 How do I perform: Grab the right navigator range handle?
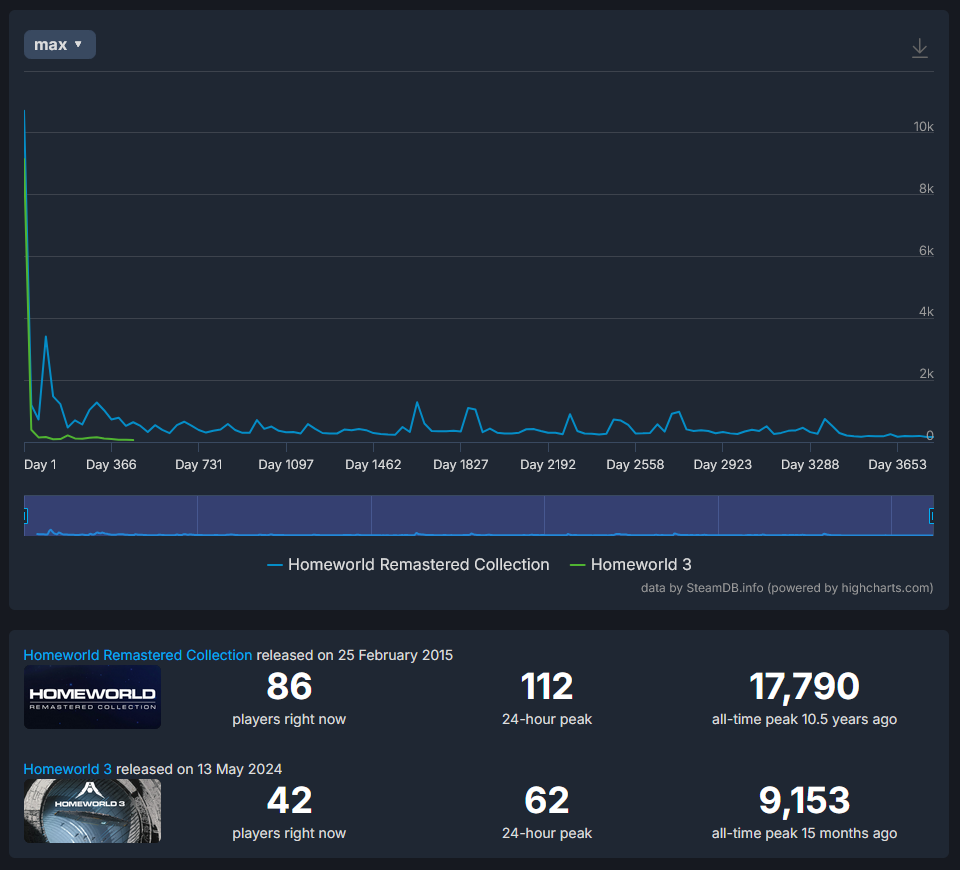pos(932,516)
